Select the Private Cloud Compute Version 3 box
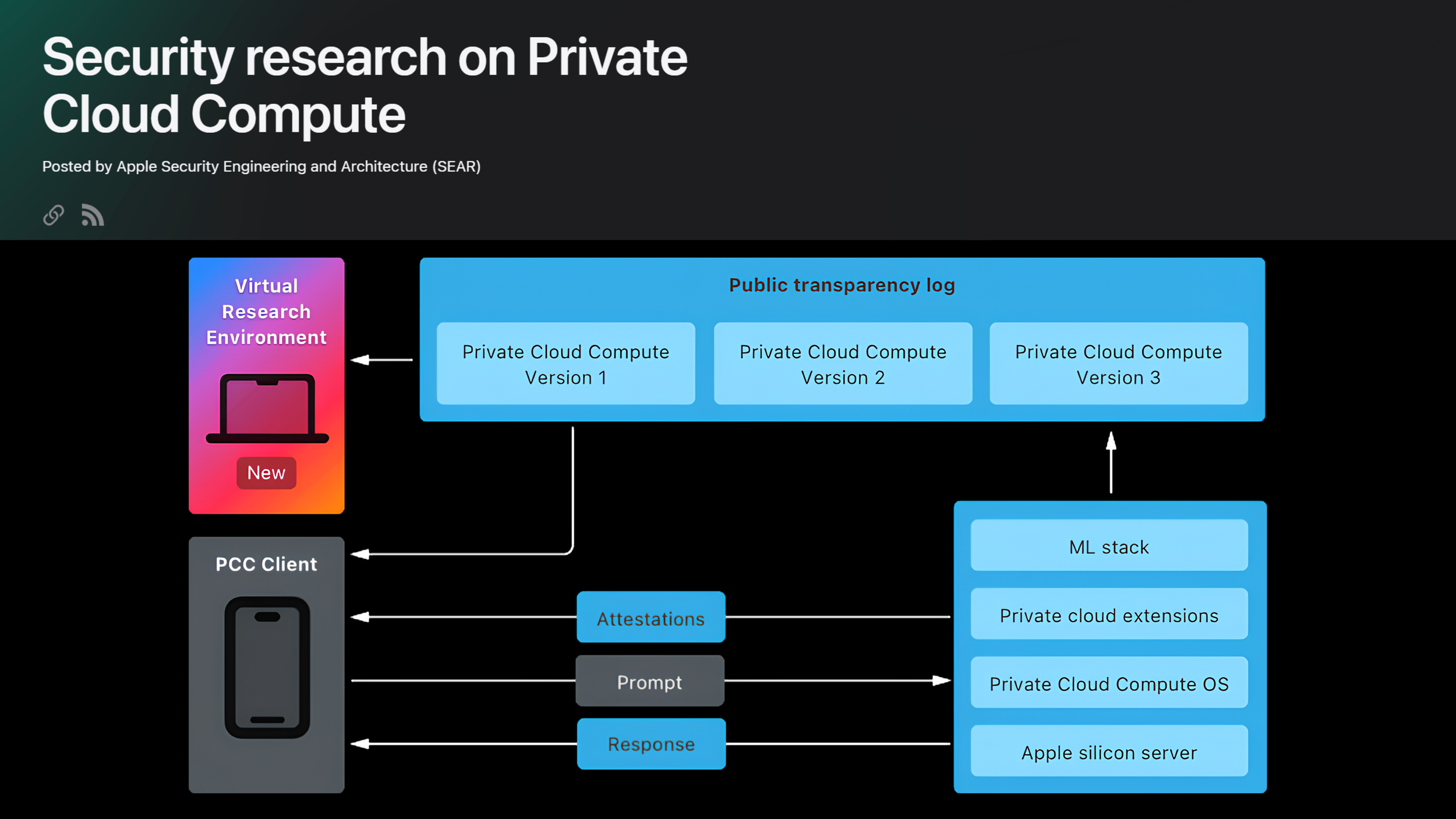Viewport: 1456px width, 819px height. pos(1119,363)
